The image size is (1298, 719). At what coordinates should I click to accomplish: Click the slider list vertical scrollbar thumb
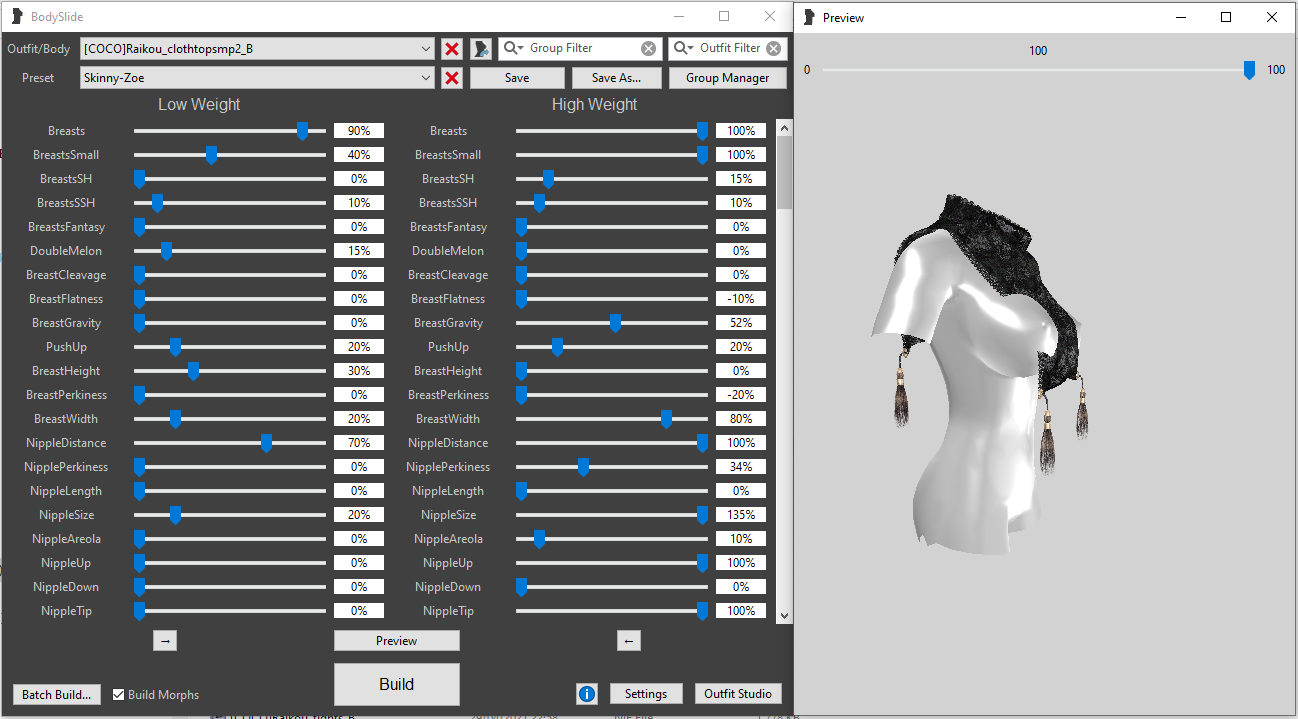(784, 172)
